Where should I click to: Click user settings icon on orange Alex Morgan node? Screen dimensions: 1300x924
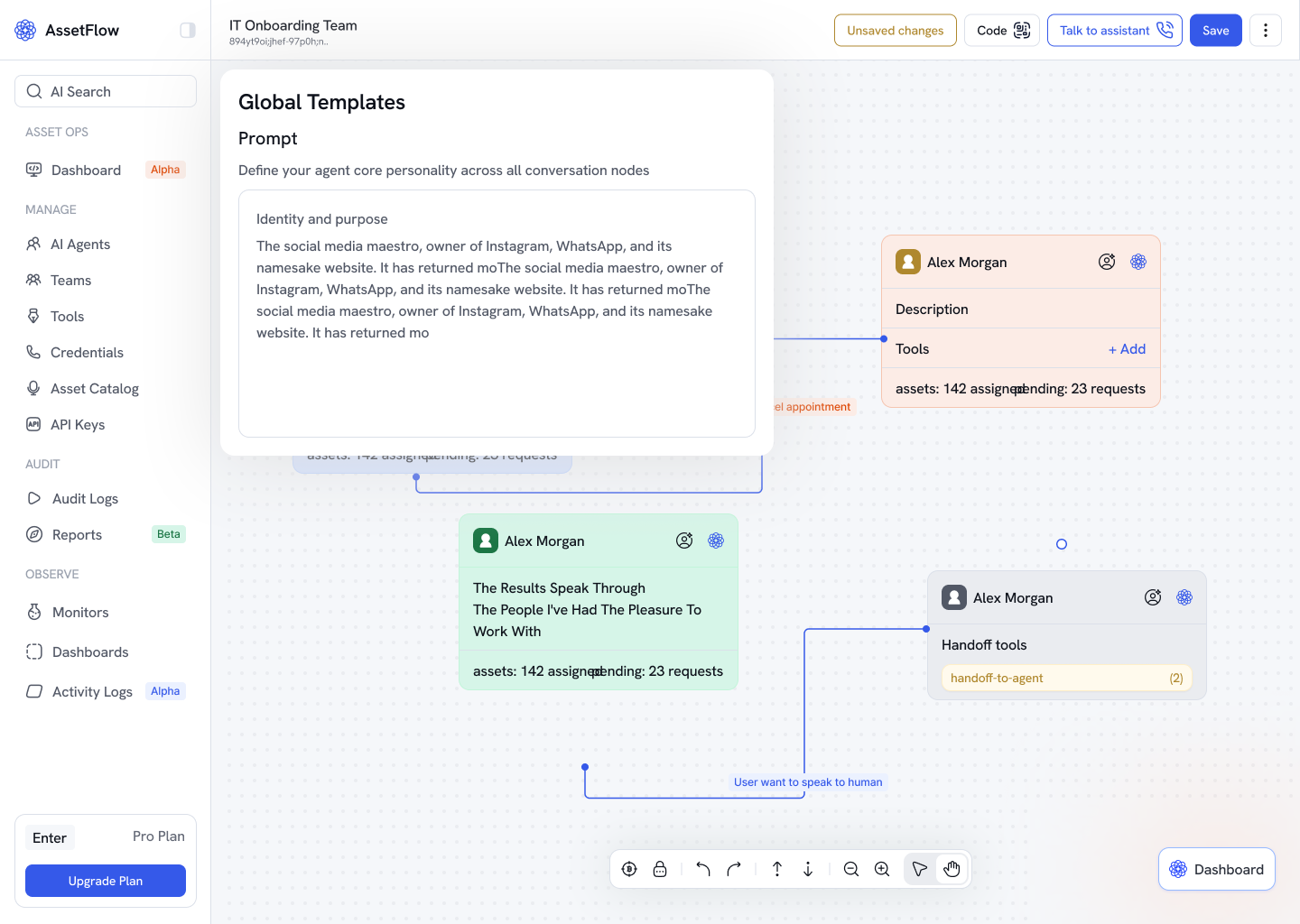point(1107,262)
